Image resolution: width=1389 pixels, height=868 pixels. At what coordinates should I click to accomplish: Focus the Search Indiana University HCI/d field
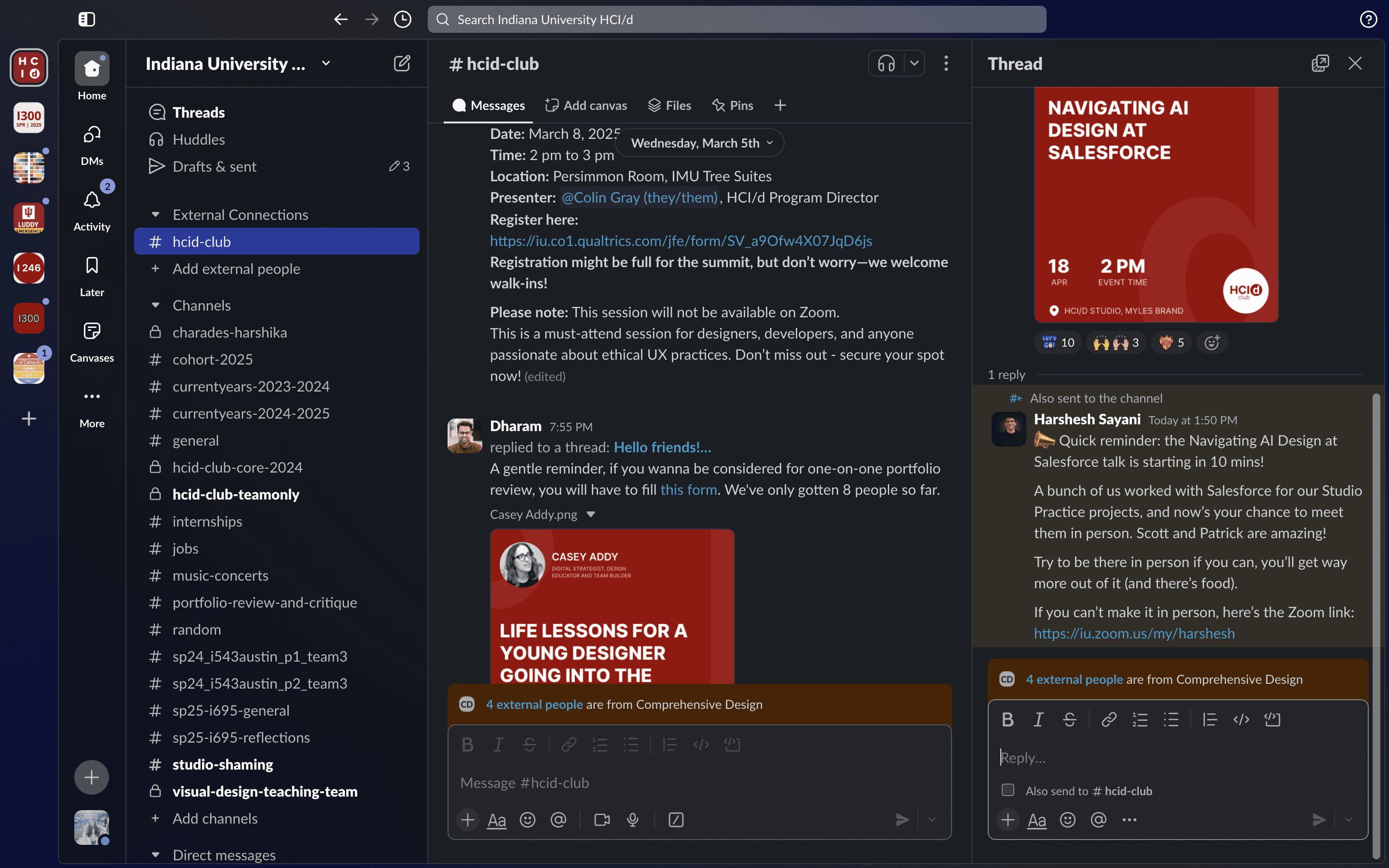737,19
